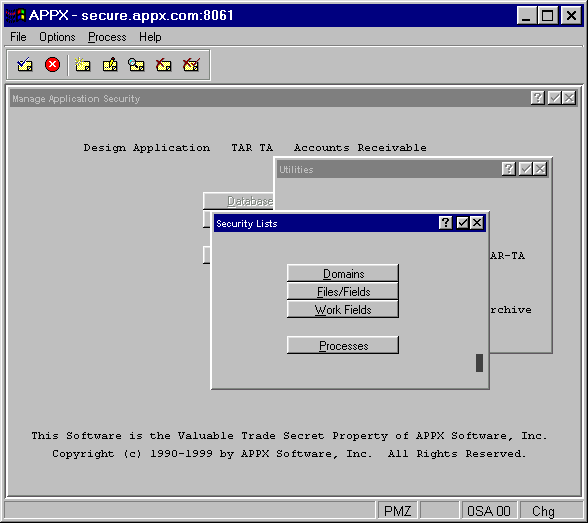Click the Files/Fields button

coord(343,291)
